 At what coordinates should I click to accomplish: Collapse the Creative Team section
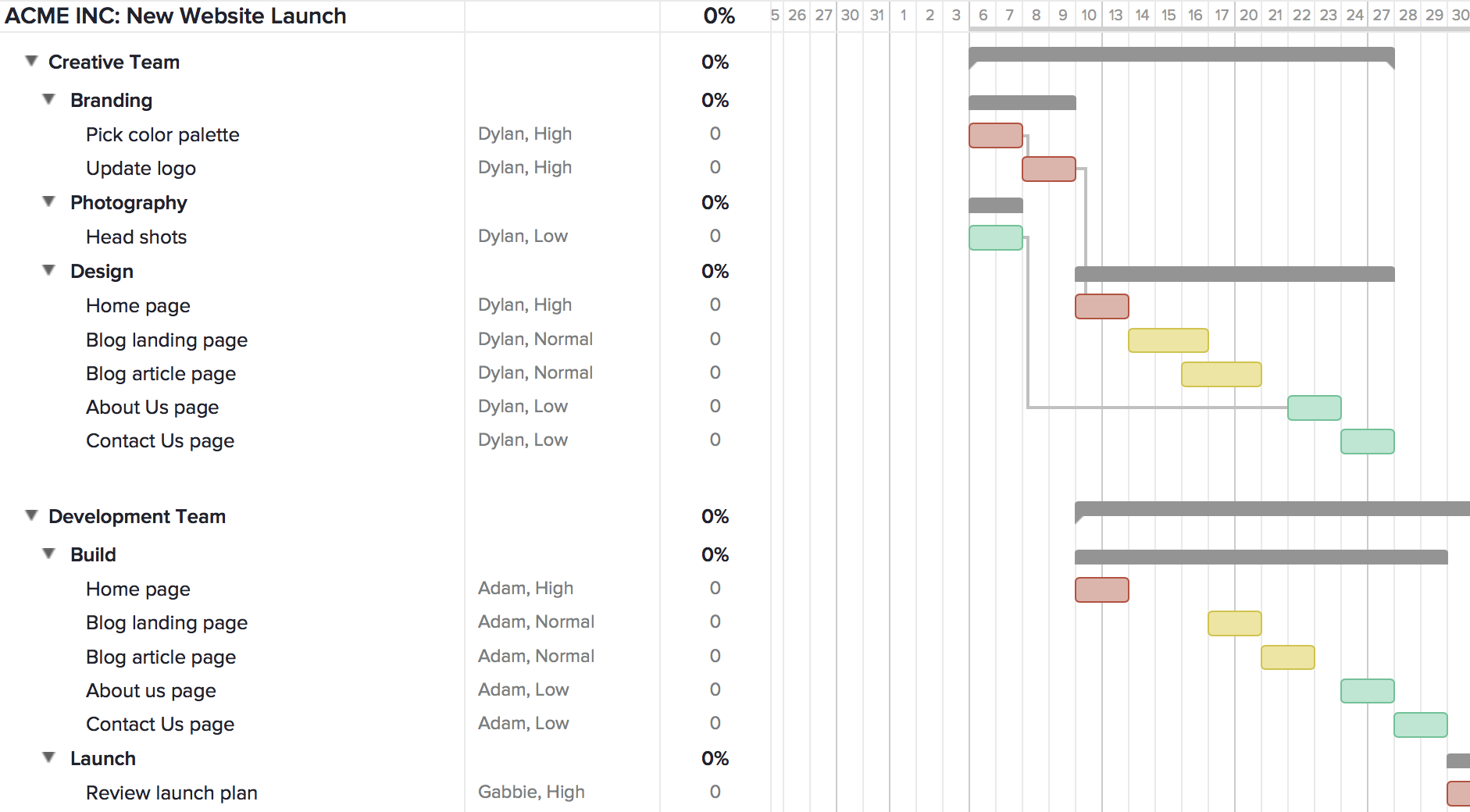pyautogui.click(x=30, y=61)
